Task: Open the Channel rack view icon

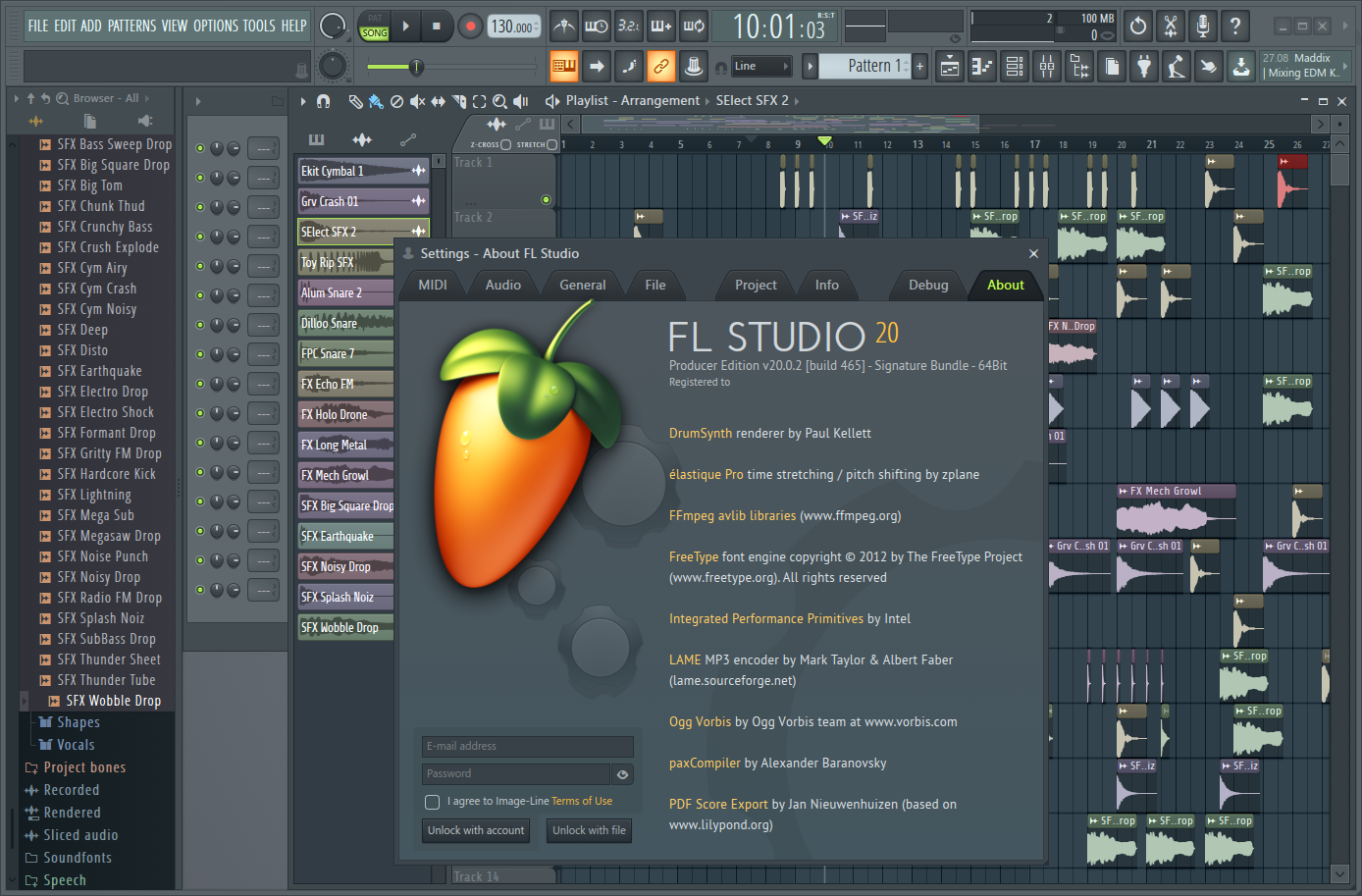Action: click(1015, 67)
